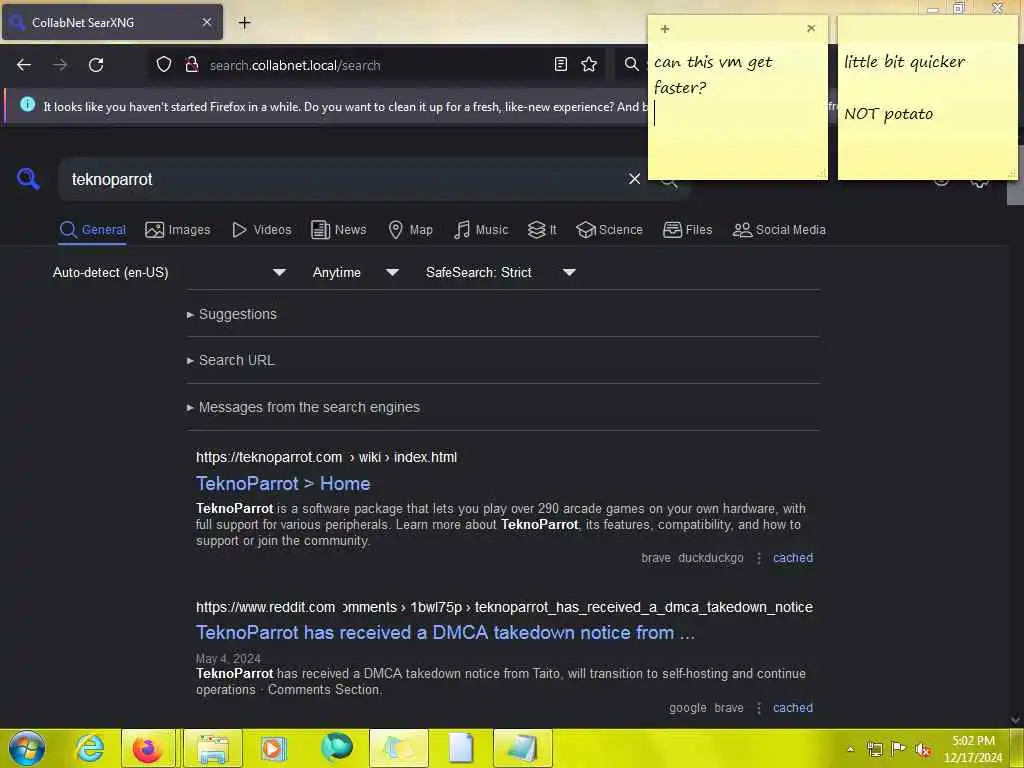1024x768 pixels.
Task: Open options dots next to google brave
Action: (x=759, y=708)
